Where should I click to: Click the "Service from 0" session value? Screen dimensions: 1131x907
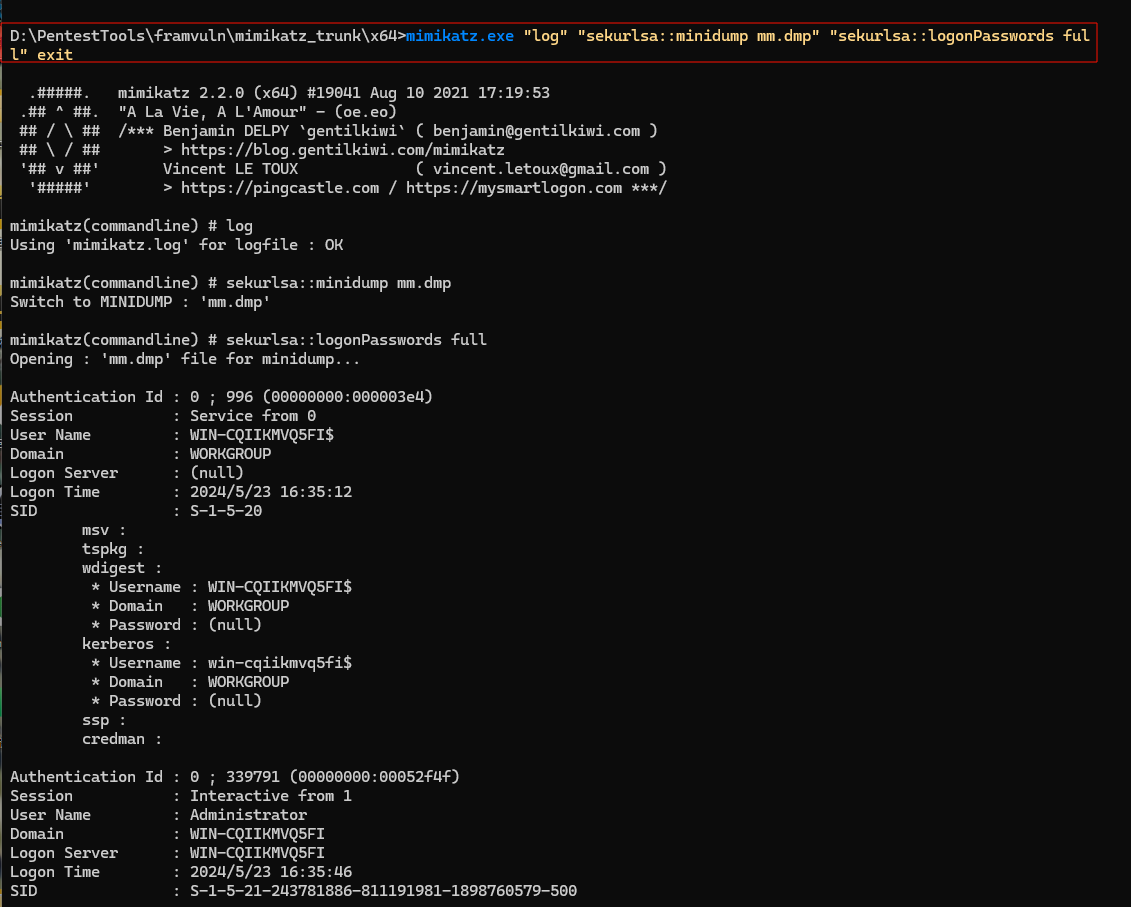click(252, 416)
